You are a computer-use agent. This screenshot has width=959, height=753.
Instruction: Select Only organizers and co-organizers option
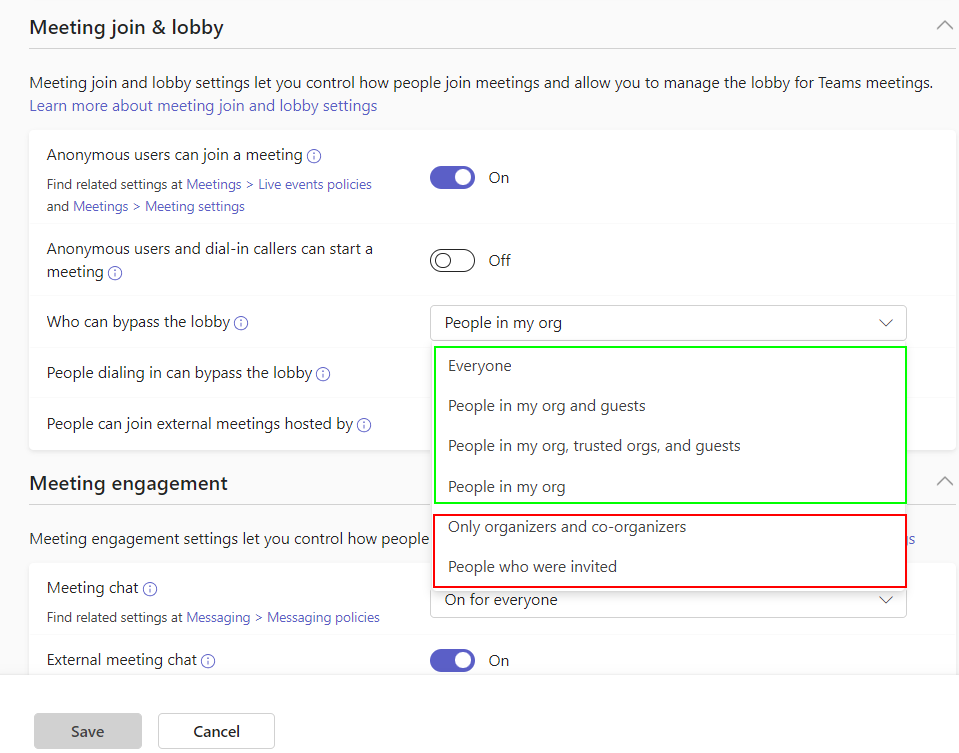567,527
